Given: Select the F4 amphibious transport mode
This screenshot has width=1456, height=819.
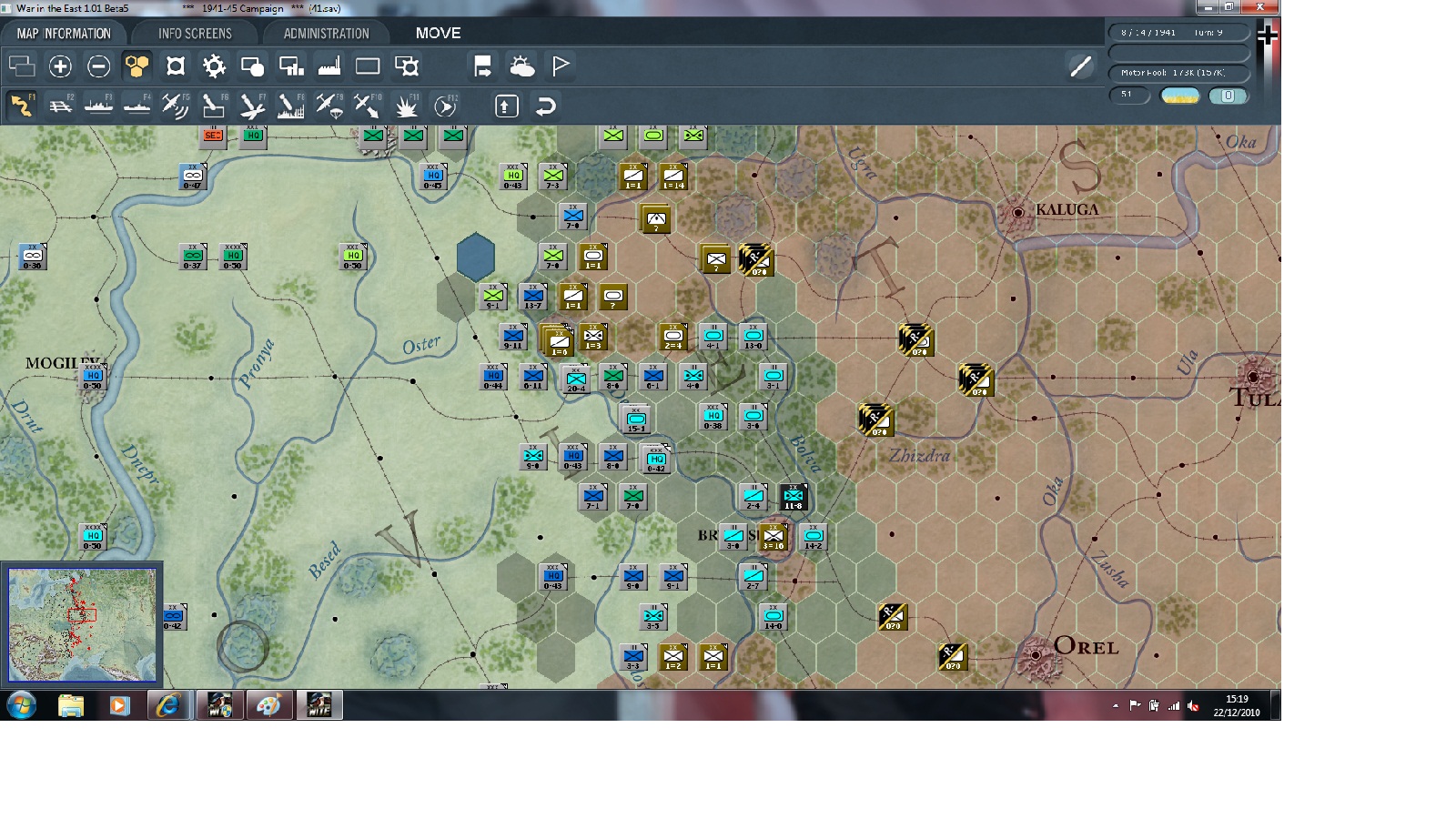Looking at the screenshot, I should pos(136,106).
